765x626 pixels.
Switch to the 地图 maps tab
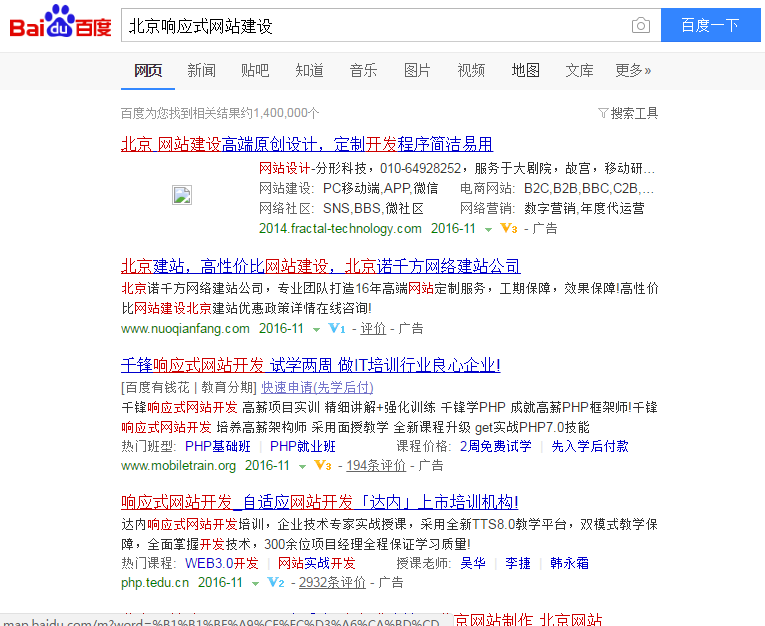click(x=525, y=70)
